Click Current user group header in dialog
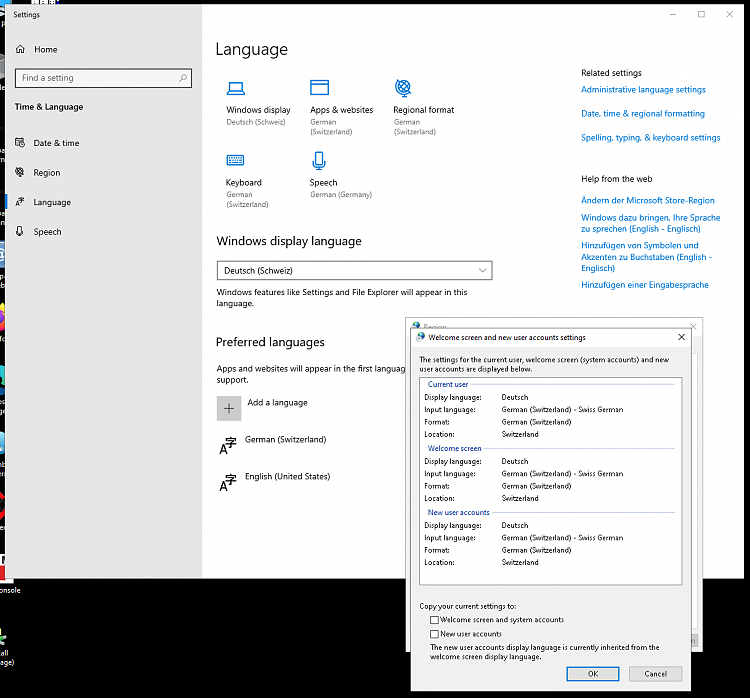The image size is (750, 698). click(x=448, y=384)
